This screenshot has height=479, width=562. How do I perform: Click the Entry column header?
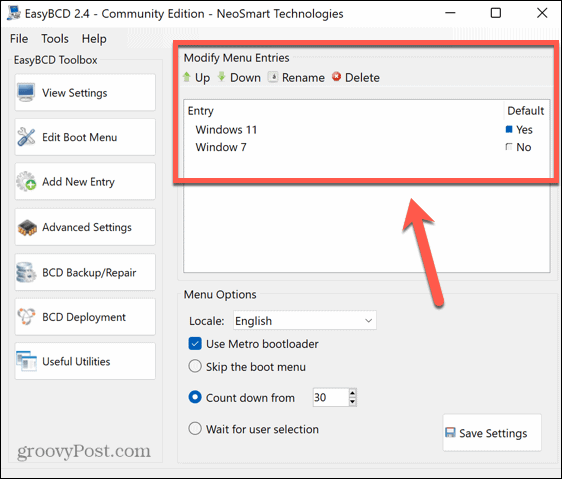[201, 111]
